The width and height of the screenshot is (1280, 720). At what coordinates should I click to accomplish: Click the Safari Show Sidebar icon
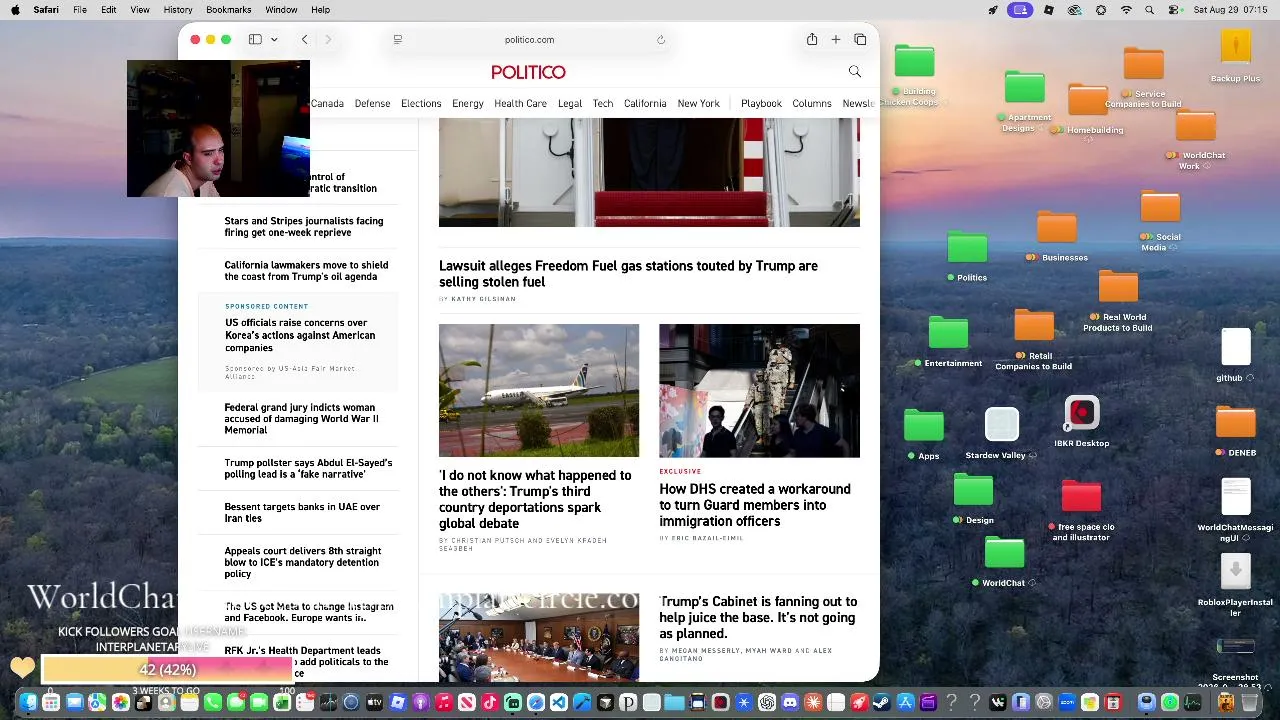click(x=255, y=40)
